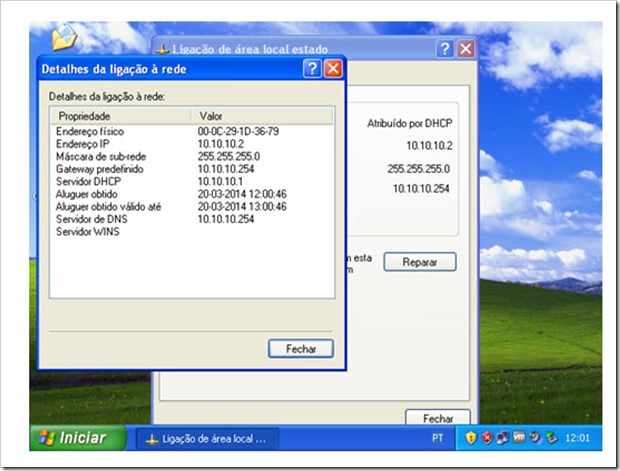620x471 pixels.
Task: Click the Reparar button
Action: click(x=420, y=262)
